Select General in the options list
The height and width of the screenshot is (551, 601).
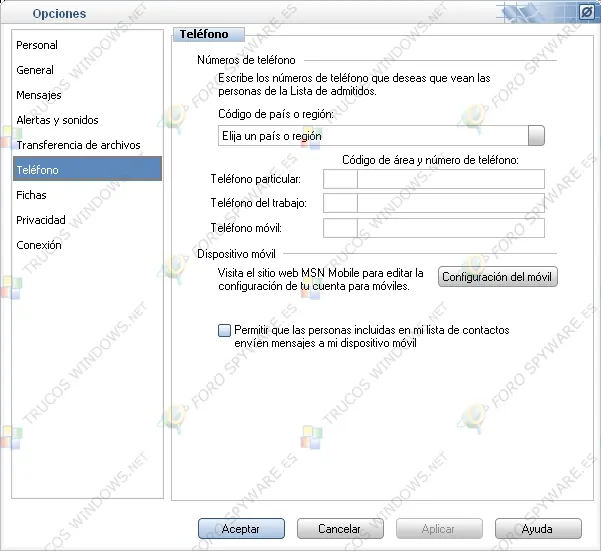[35, 70]
